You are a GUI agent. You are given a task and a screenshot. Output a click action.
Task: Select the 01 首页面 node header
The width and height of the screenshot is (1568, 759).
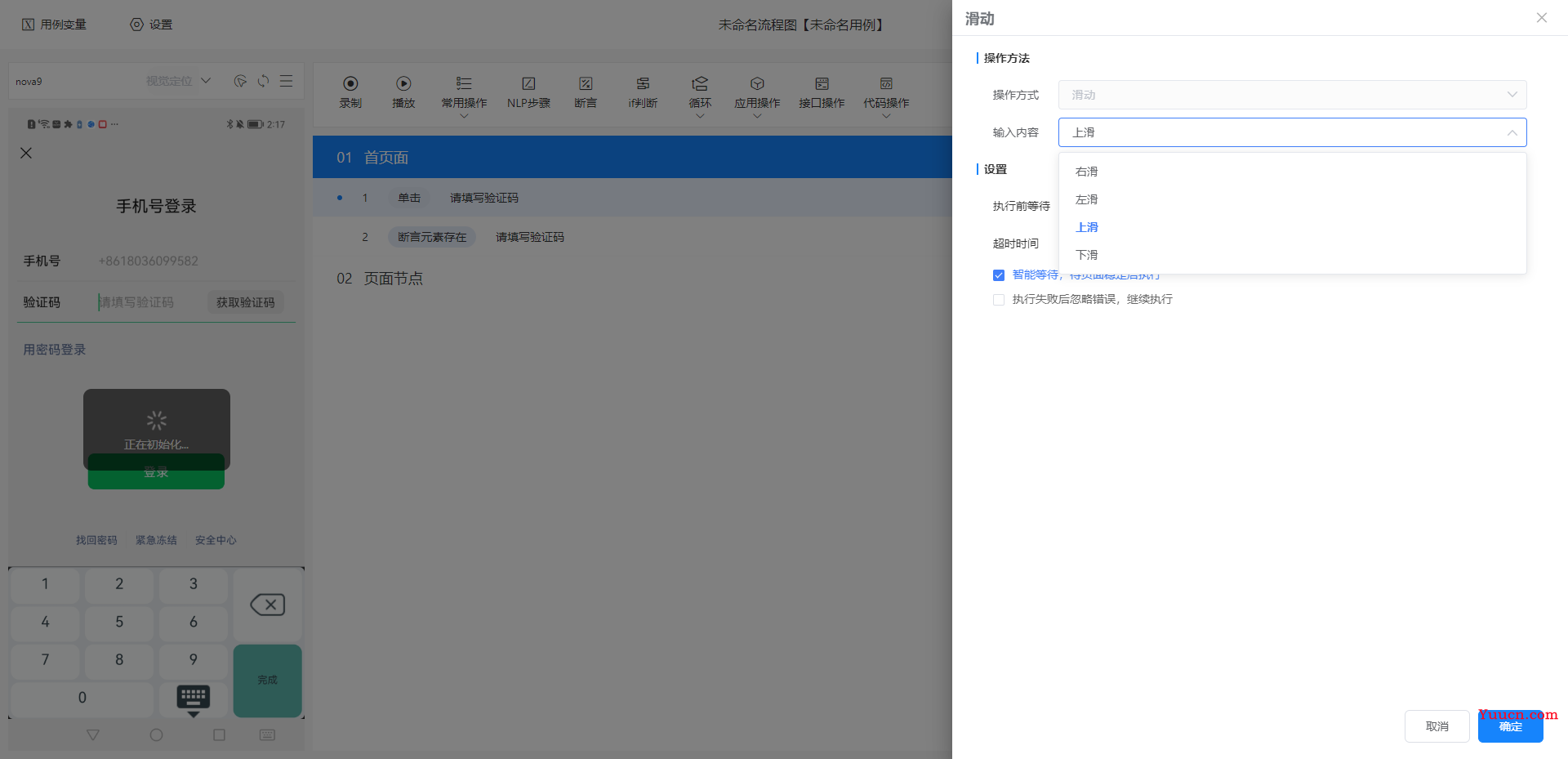coord(632,157)
